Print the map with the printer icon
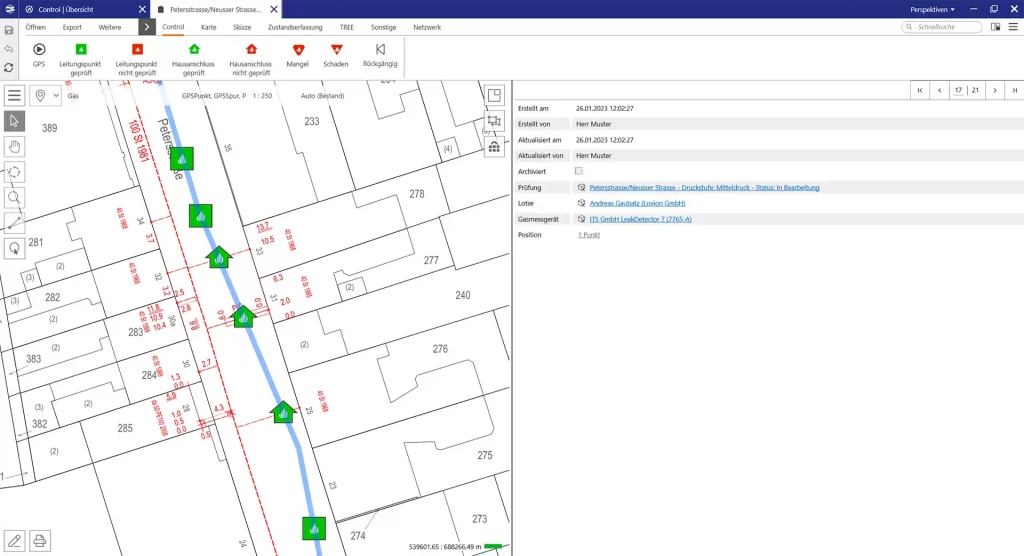The height and width of the screenshot is (556, 1024). click(40, 541)
